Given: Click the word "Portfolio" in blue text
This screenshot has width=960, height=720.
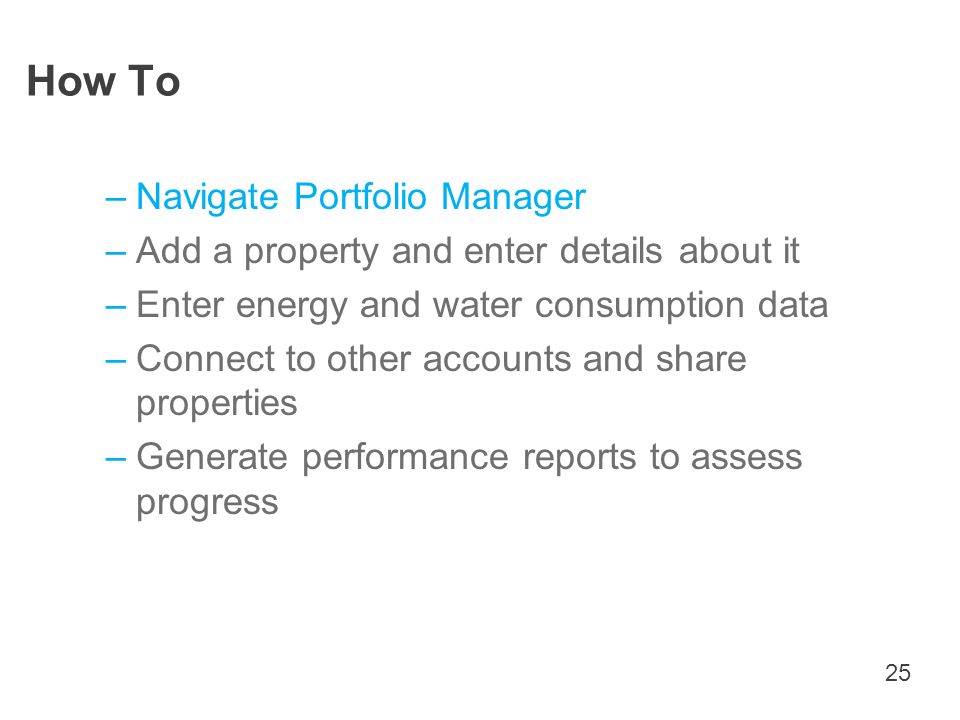Looking at the screenshot, I should (x=360, y=196).
